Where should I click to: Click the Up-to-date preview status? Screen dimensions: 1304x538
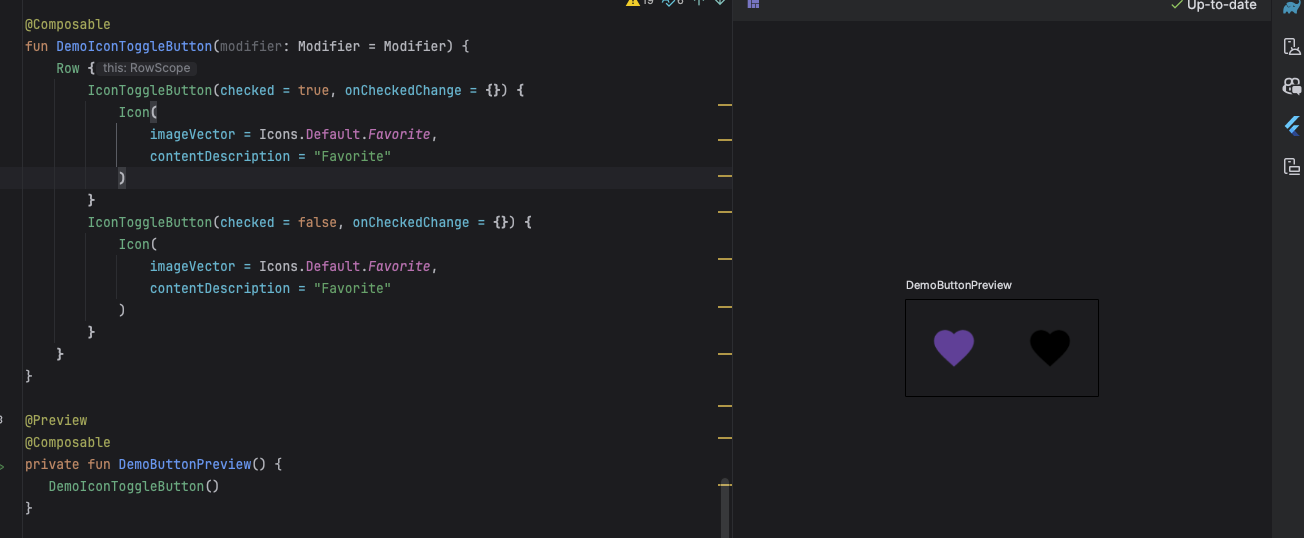pos(1213,5)
